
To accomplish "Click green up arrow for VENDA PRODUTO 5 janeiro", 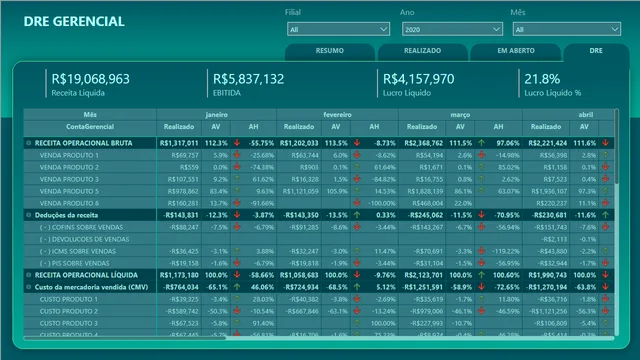I will (x=237, y=191).
